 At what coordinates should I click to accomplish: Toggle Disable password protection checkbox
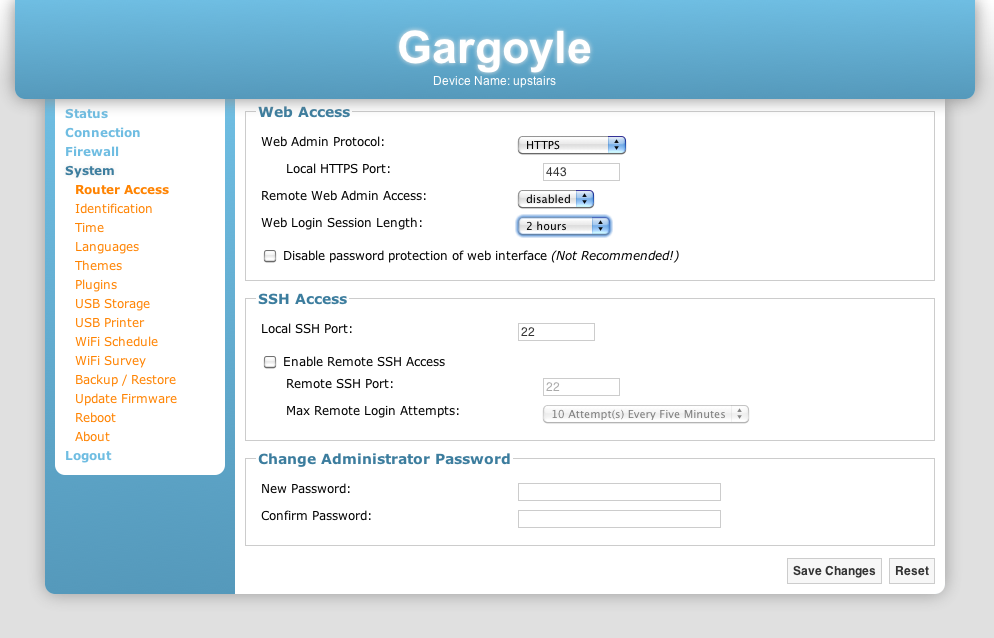coord(270,256)
